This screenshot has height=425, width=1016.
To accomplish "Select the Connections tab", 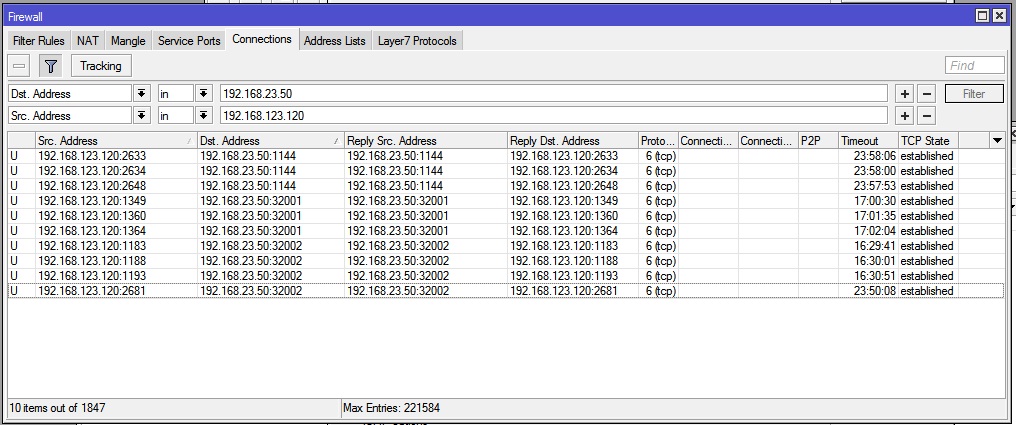I will pos(262,40).
